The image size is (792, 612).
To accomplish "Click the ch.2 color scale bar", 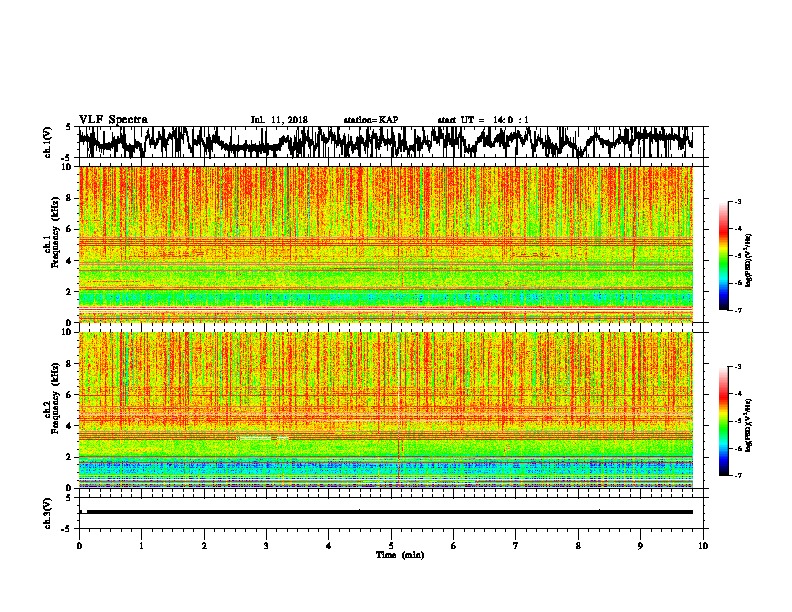I will point(724,421).
